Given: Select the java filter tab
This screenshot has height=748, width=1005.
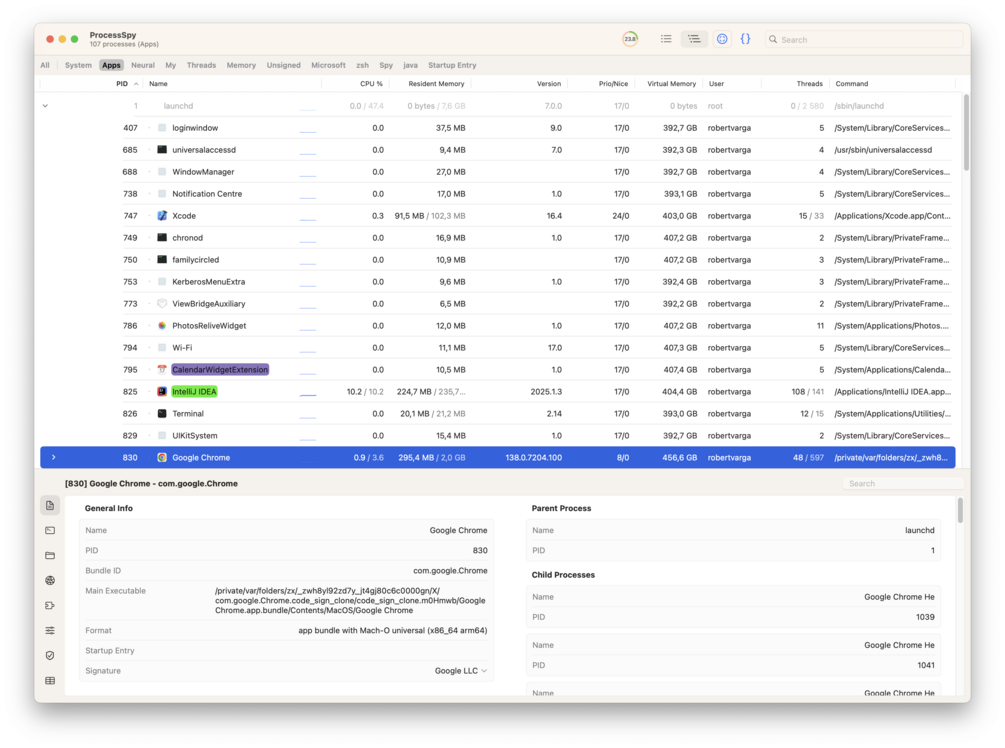Looking at the screenshot, I should (411, 65).
